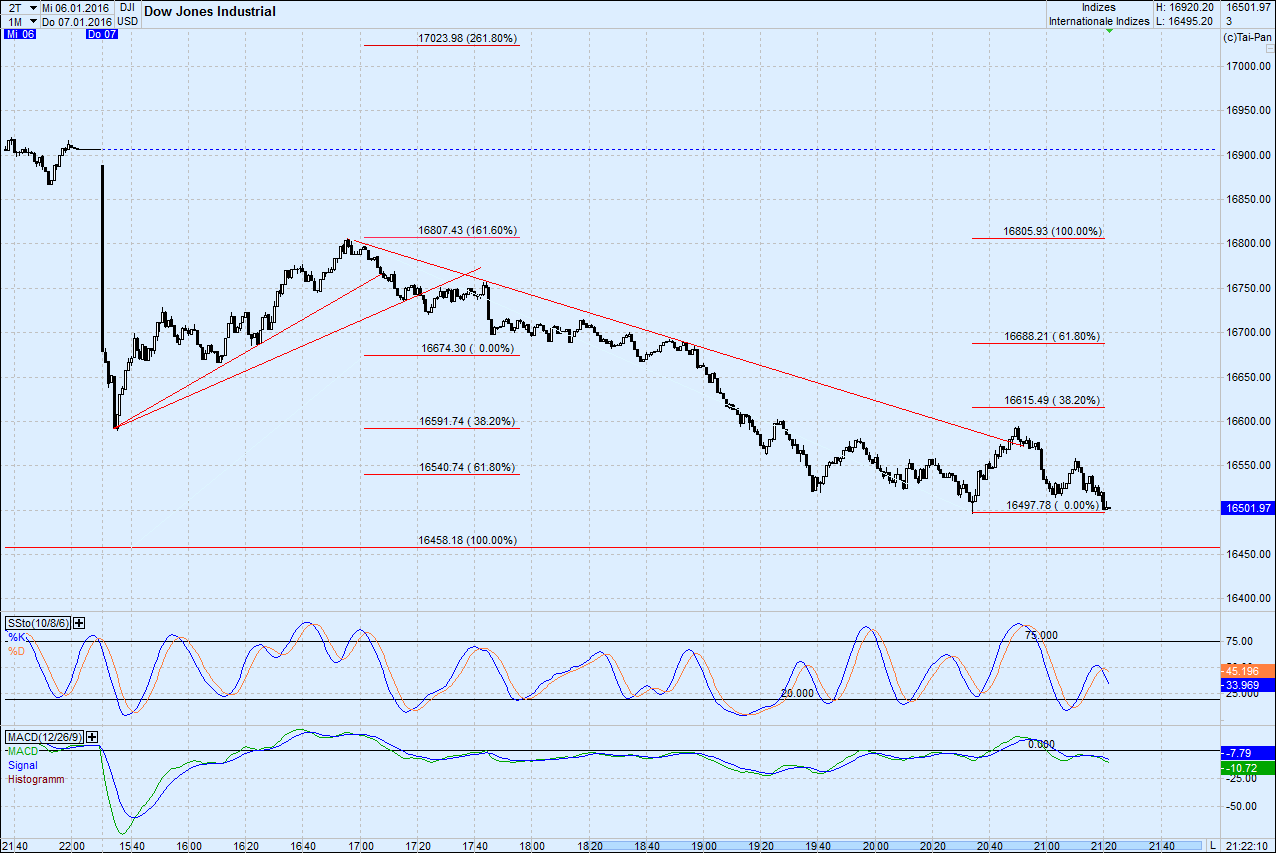Toggle the Histogramm entry in the MACD legend
Image resolution: width=1276 pixels, height=853 pixels.
click(x=31, y=779)
